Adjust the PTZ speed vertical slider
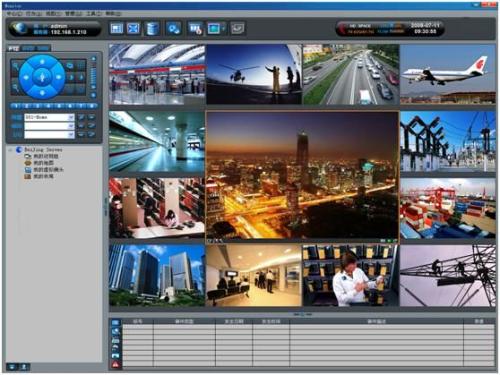Screen dimensions: 500x375 click(x=93, y=77)
